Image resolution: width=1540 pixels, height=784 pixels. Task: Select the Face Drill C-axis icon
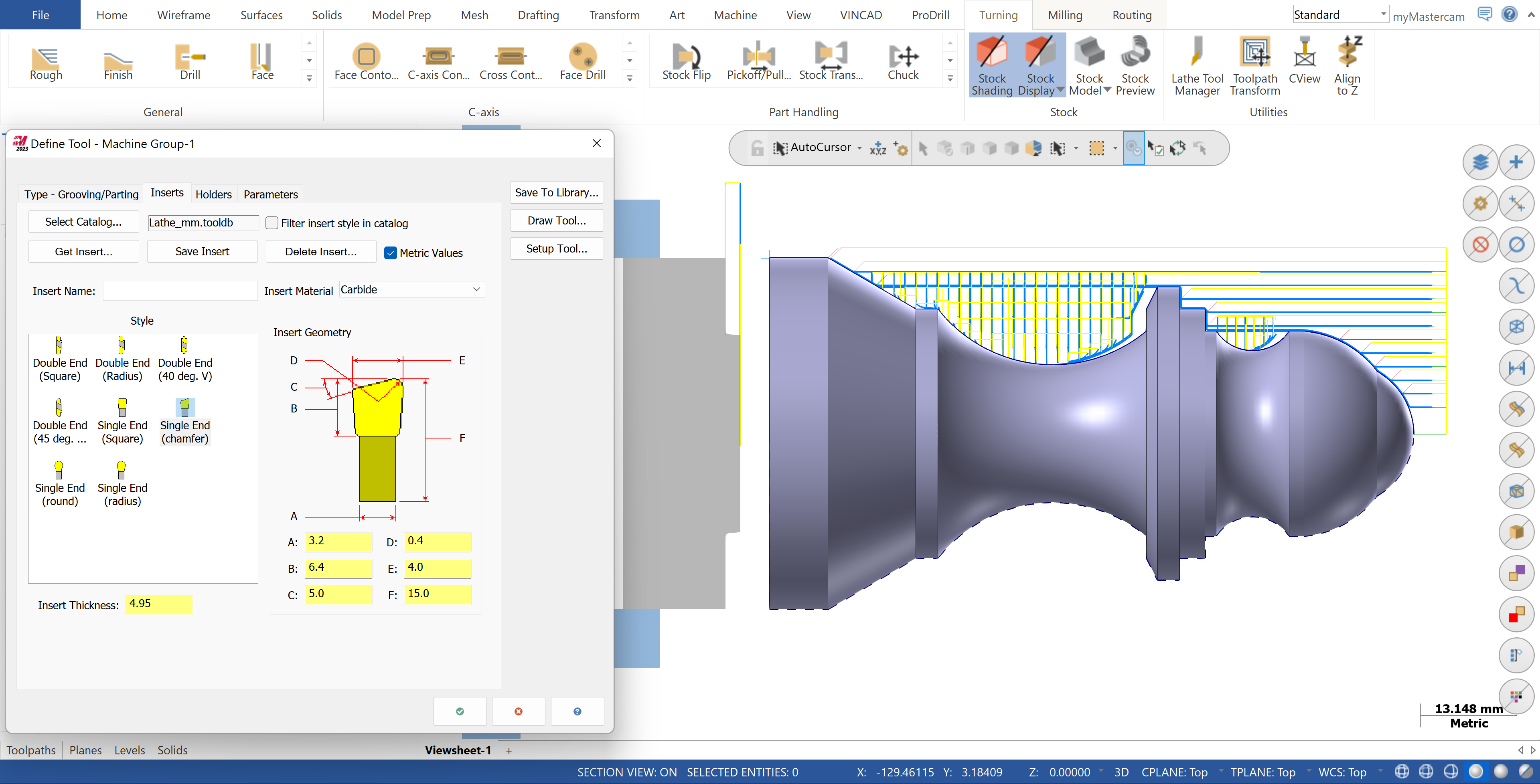tap(582, 62)
